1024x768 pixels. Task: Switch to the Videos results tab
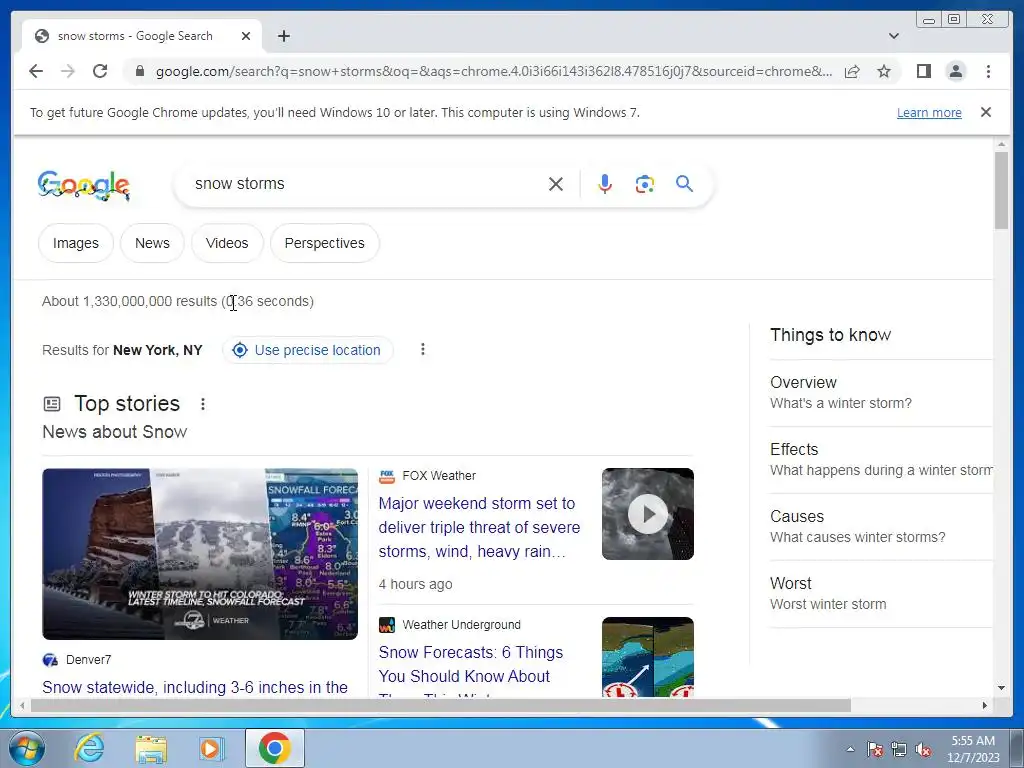(x=227, y=243)
